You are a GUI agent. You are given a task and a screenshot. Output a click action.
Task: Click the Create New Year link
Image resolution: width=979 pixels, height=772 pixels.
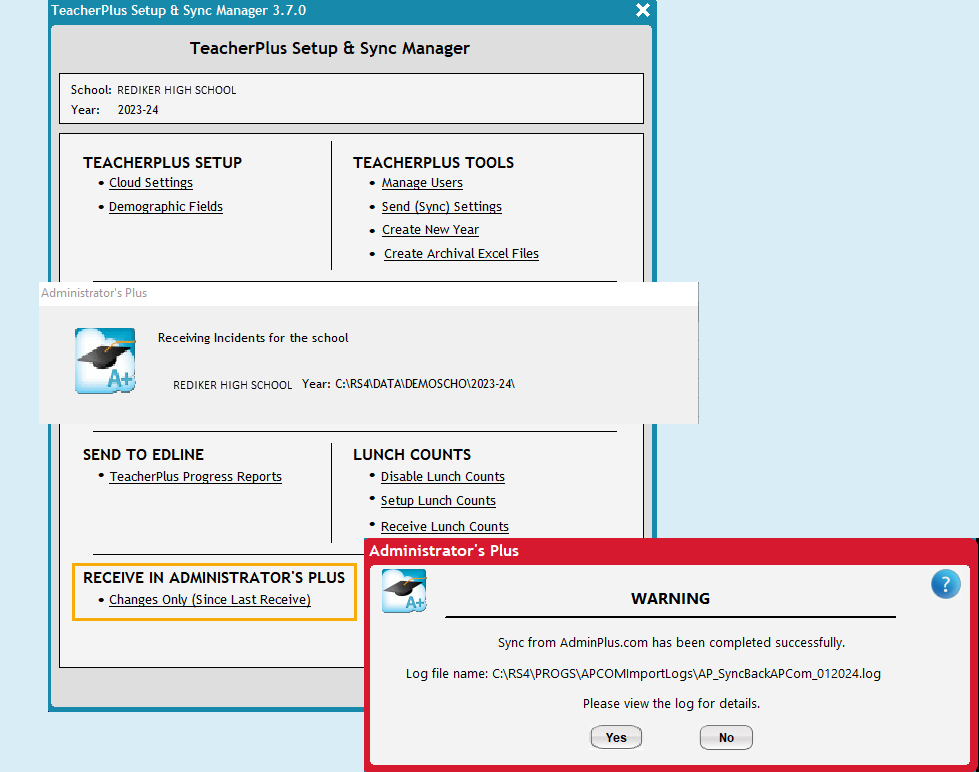(430, 229)
